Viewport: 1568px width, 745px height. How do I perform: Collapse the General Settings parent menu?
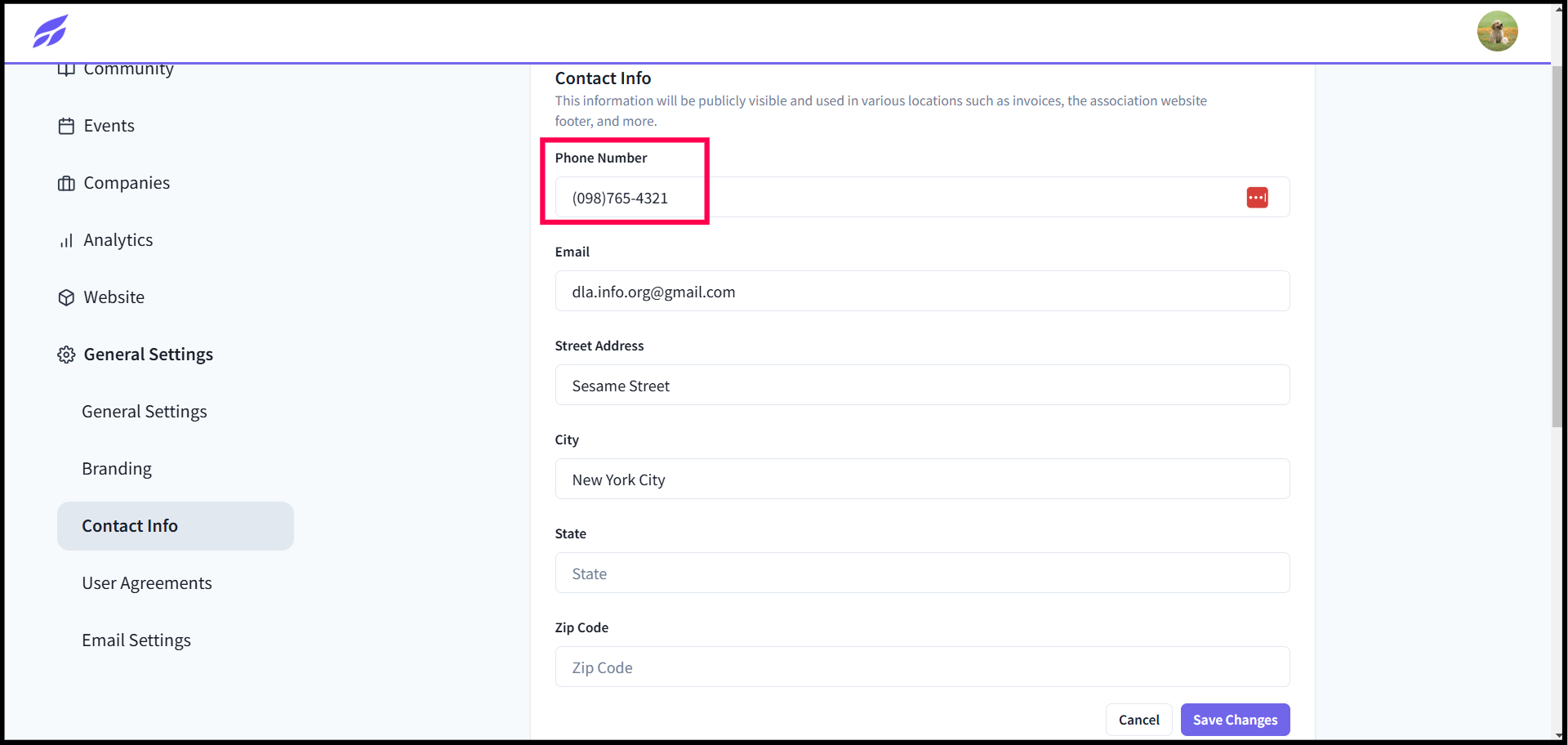148,355
